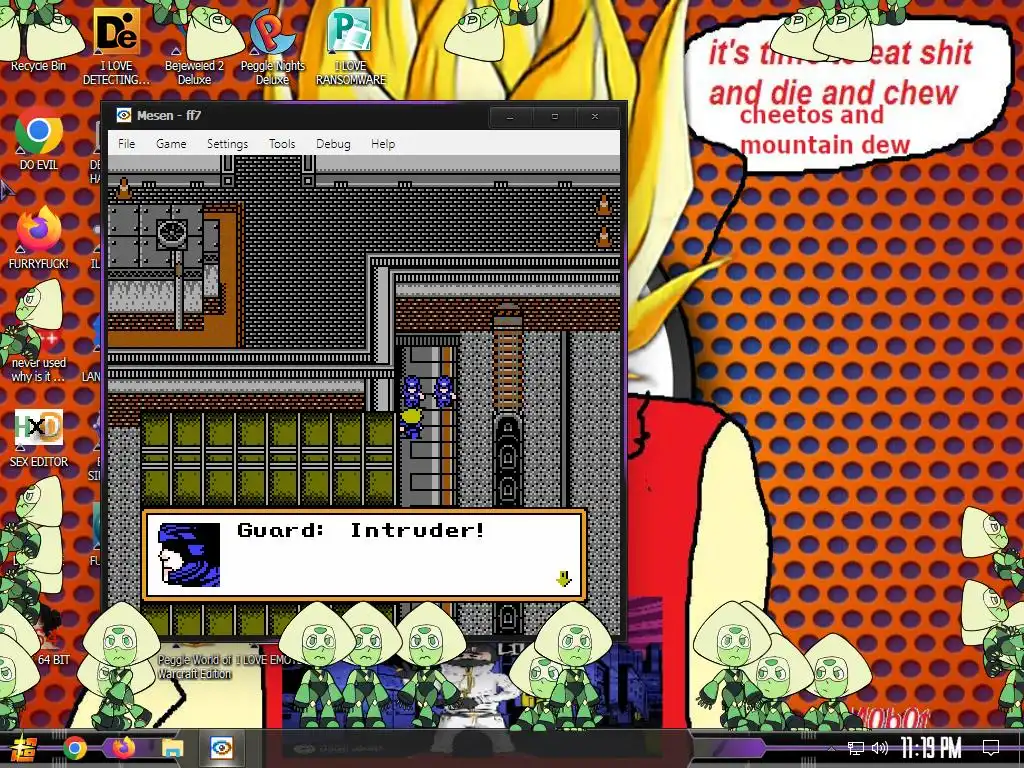Image resolution: width=1024 pixels, height=768 pixels.
Task: Select the 'never used why is it...' desktop icon
Action: pyautogui.click(x=39, y=333)
